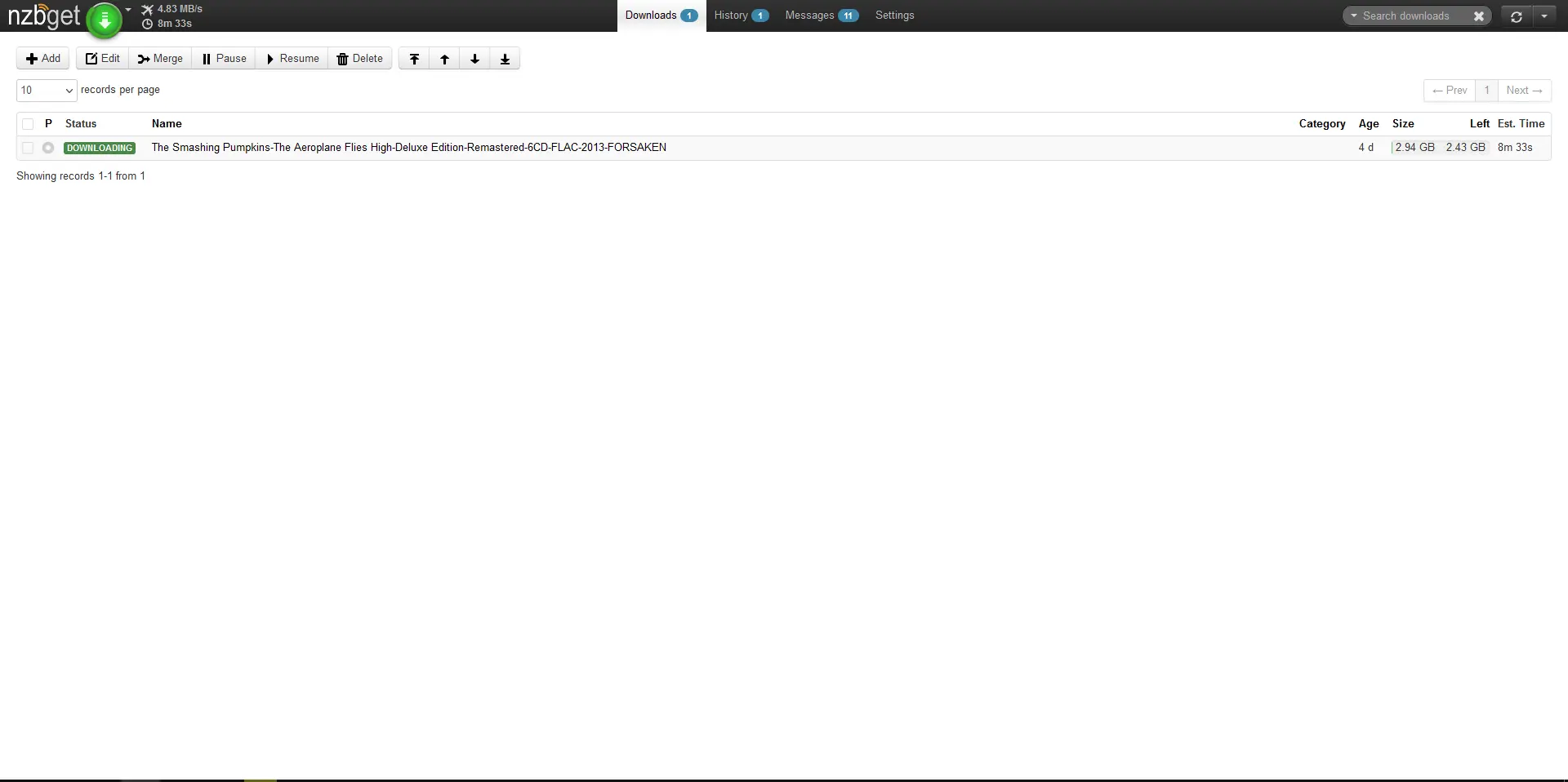Click the Downloads count badge showing 1
Screen dimensions: 1568x782
(x=688, y=16)
